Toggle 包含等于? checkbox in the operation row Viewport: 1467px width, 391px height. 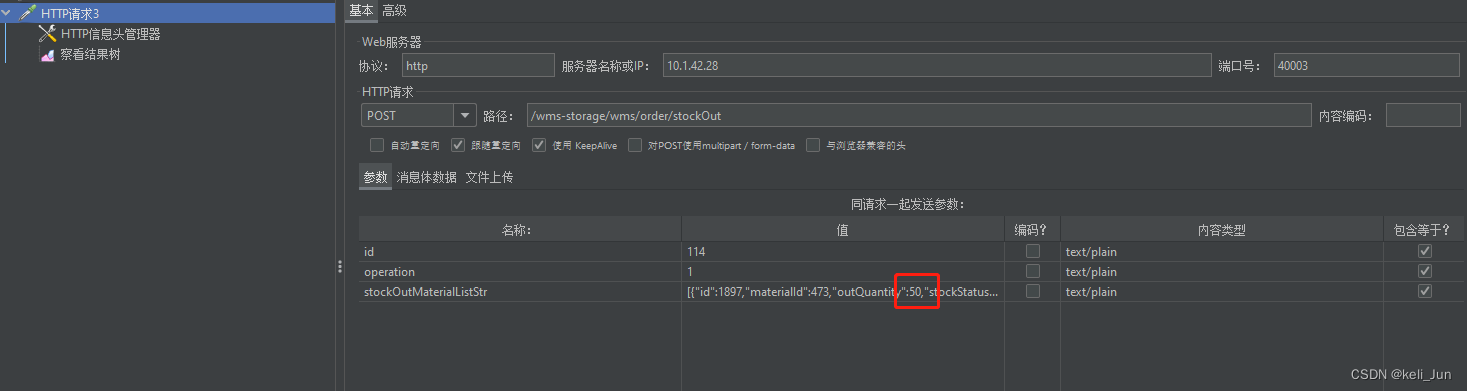[x=1425, y=271]
